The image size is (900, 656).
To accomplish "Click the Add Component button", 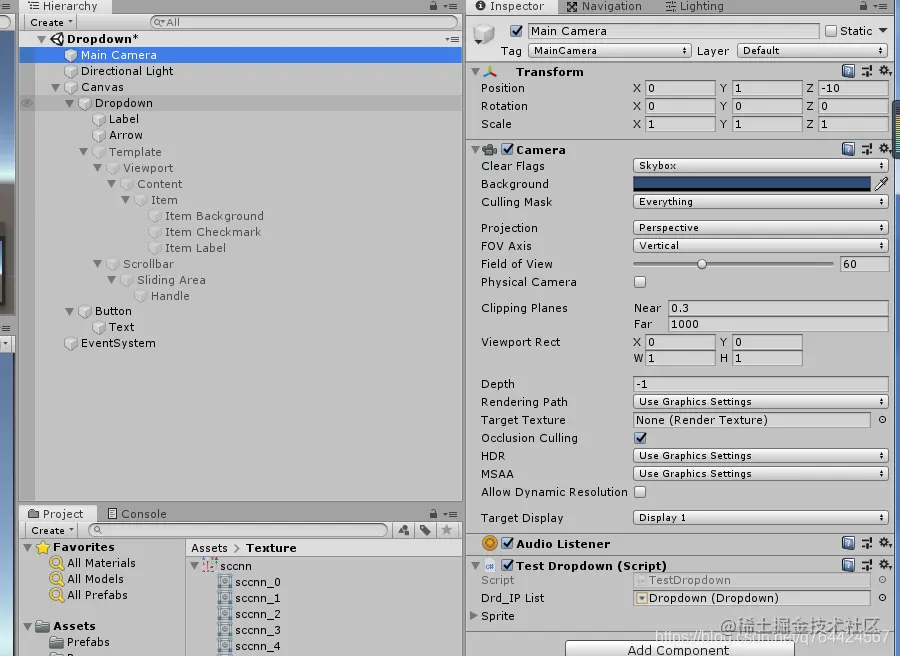I will (679, 650).
